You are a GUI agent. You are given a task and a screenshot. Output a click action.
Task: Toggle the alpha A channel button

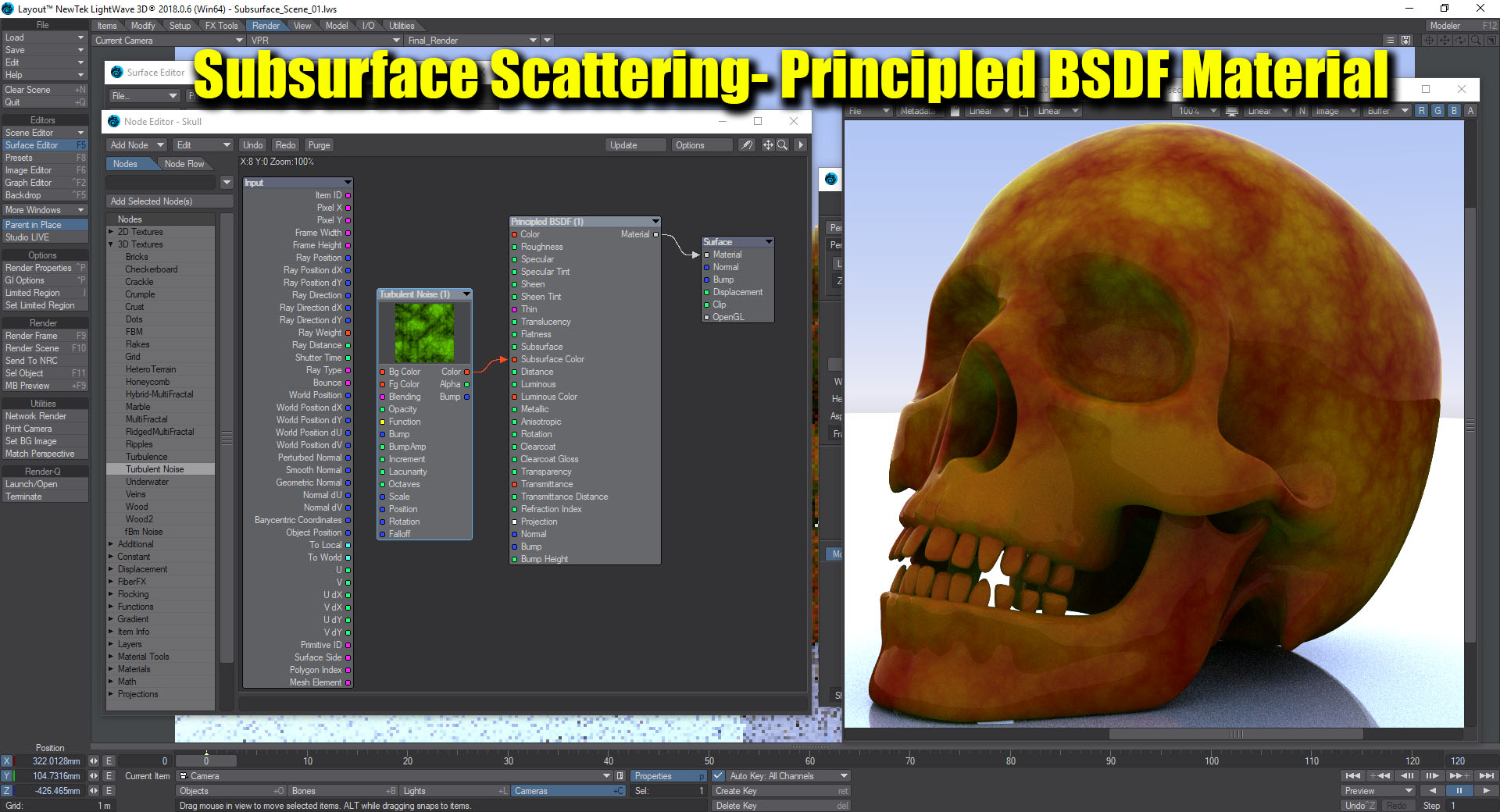(1470, 111)
